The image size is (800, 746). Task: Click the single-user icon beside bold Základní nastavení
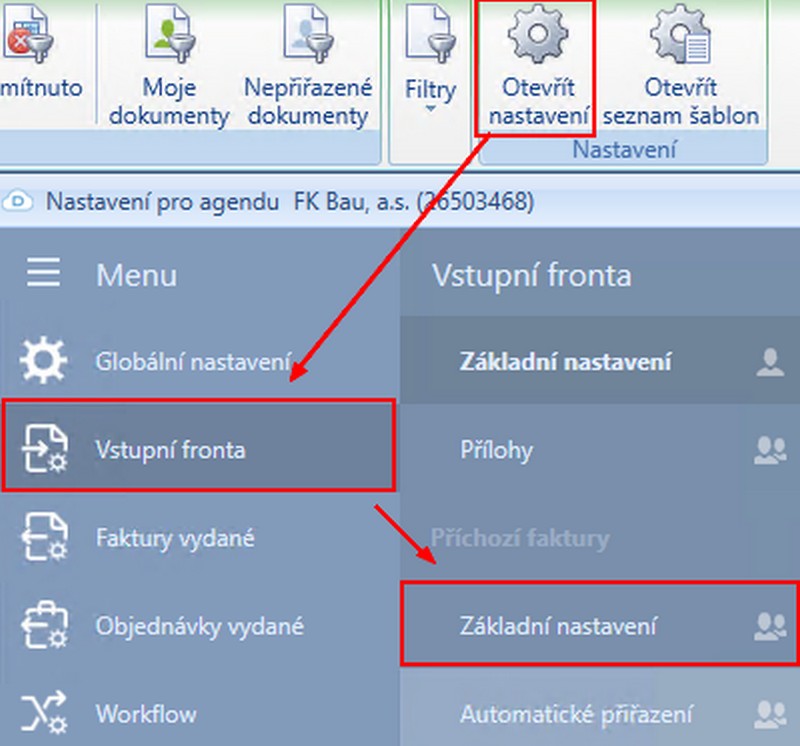pyautogui.click(x=769, y=362)
